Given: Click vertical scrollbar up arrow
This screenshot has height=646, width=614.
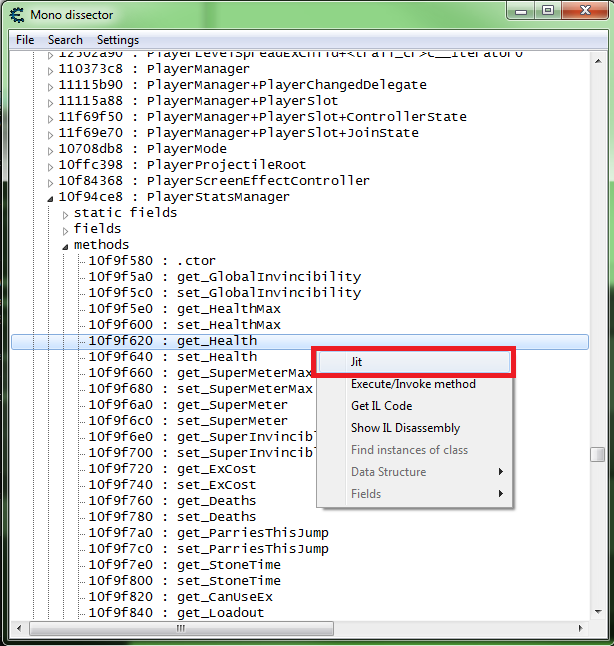Looking at the screenshot, I should [598, 61].
